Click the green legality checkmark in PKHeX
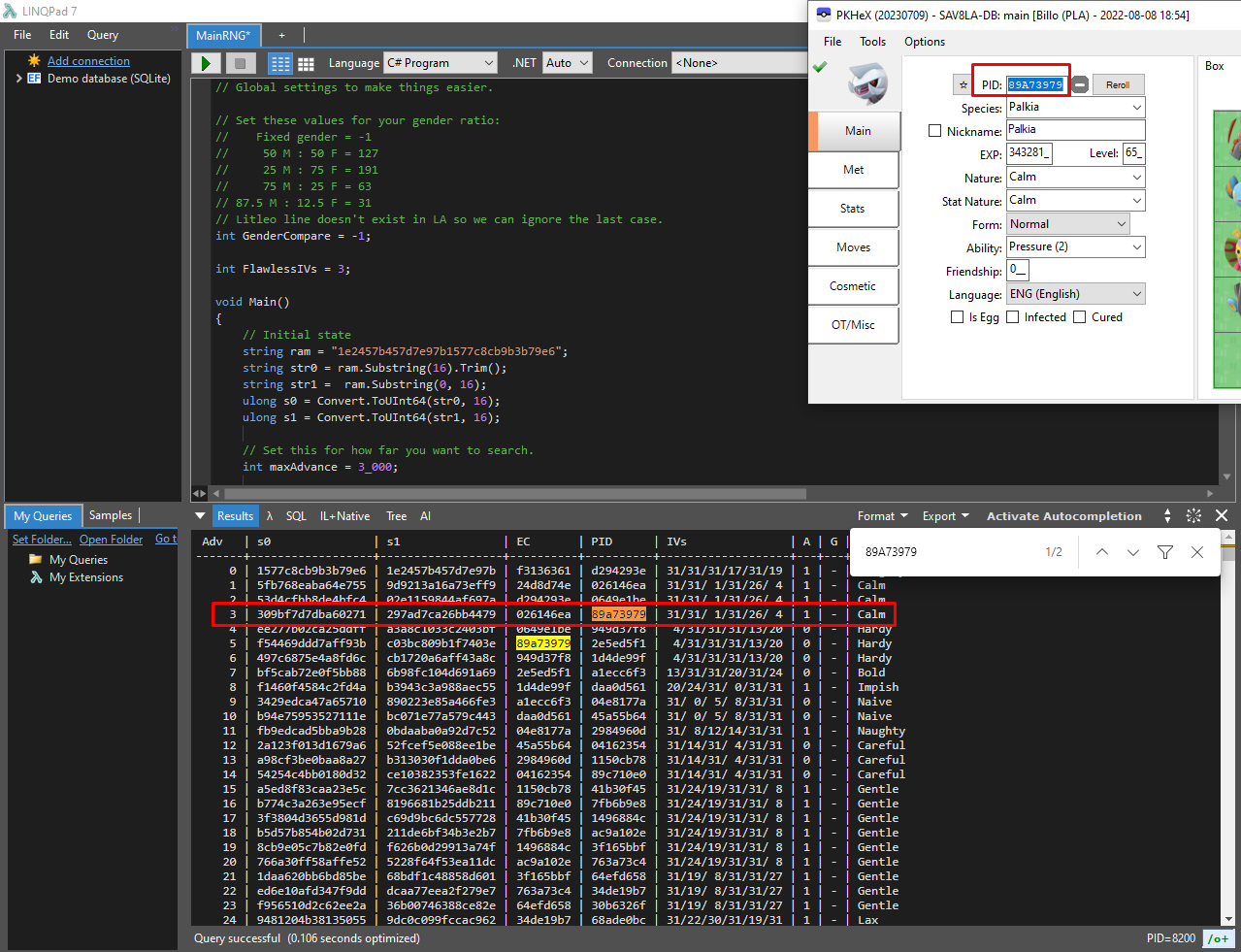 click(x=820, y=67)
